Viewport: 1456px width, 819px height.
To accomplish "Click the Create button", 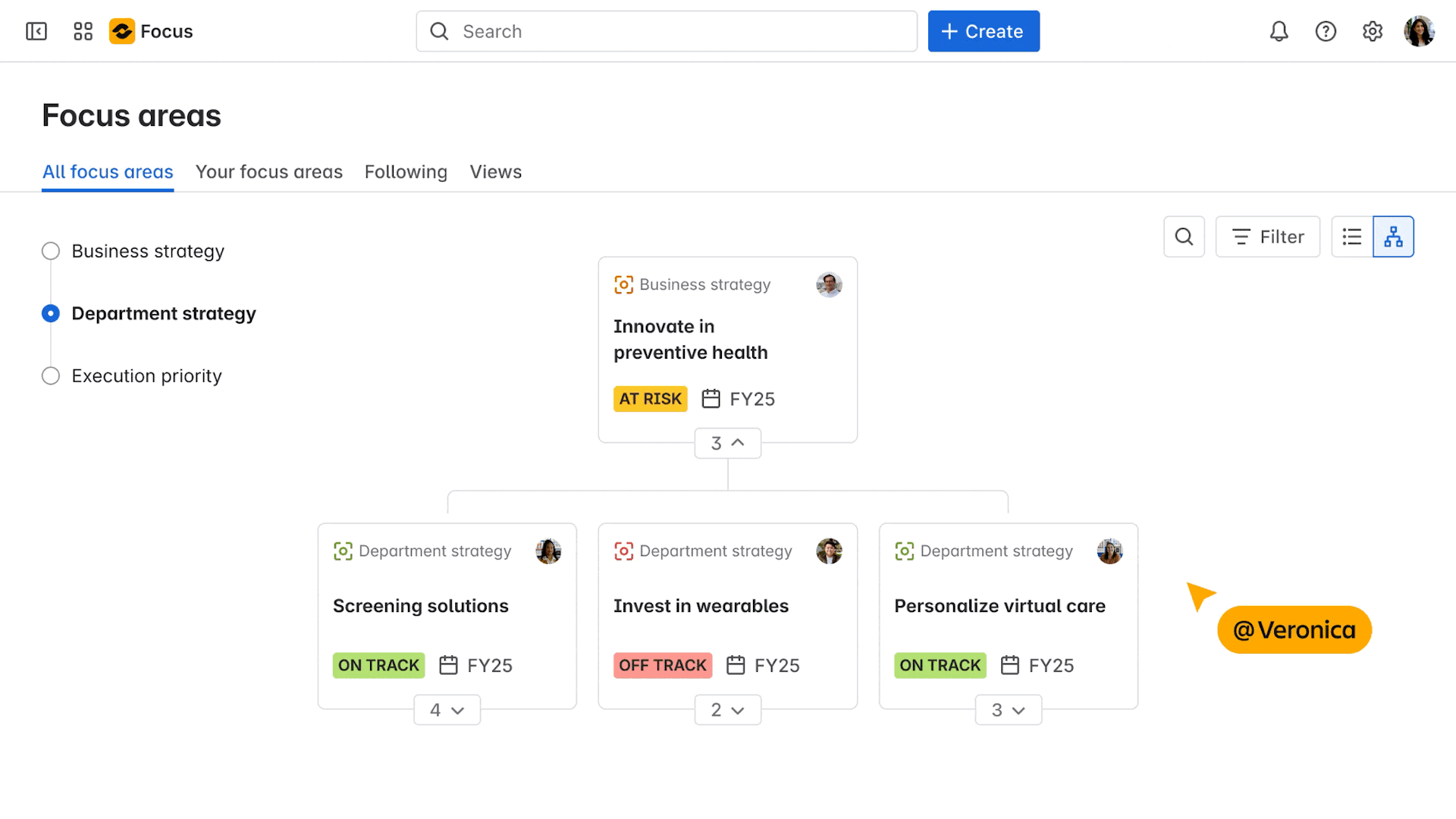I will coord(984,31).
